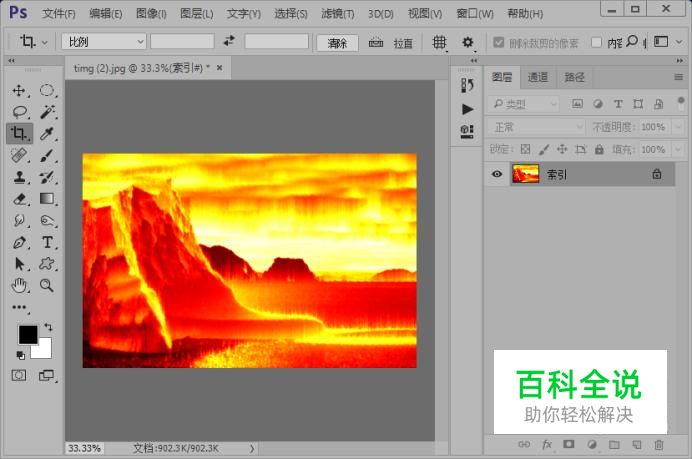Viewport: 692px width, 459px height.
Task: Open the blend mode dropdown (正常)
Action: coord(536,127)
